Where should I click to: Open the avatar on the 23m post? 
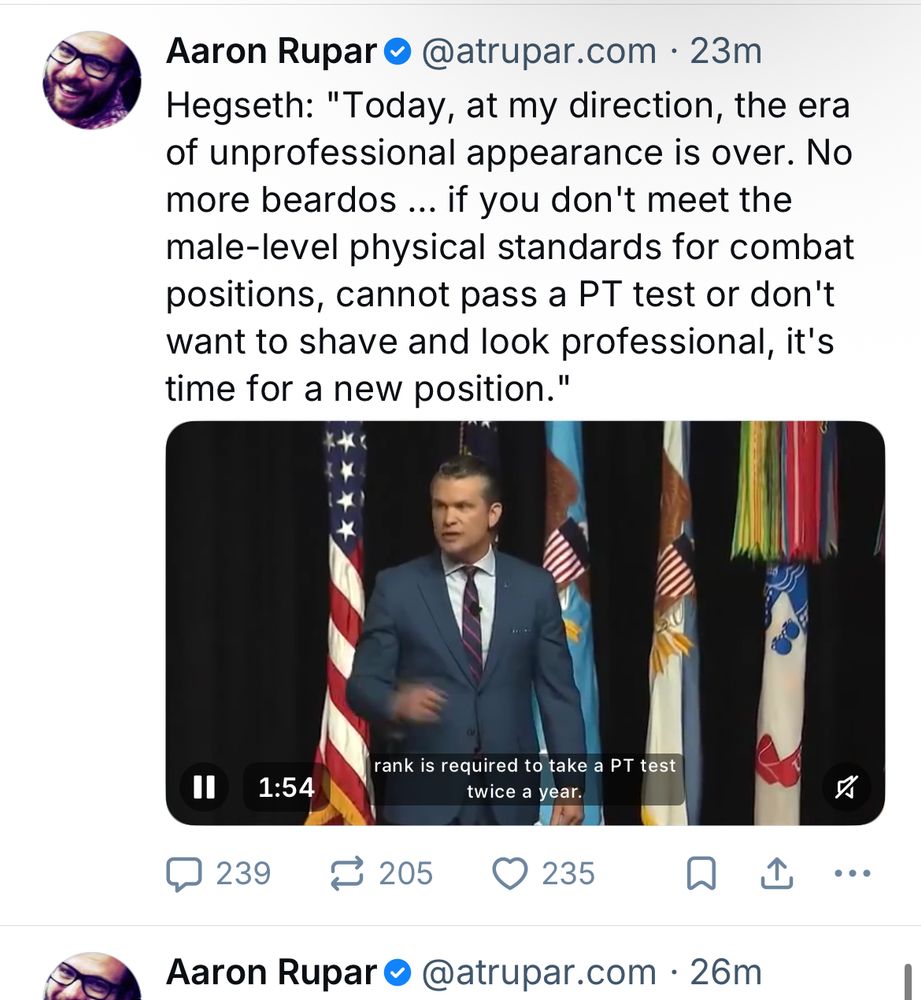92,80
